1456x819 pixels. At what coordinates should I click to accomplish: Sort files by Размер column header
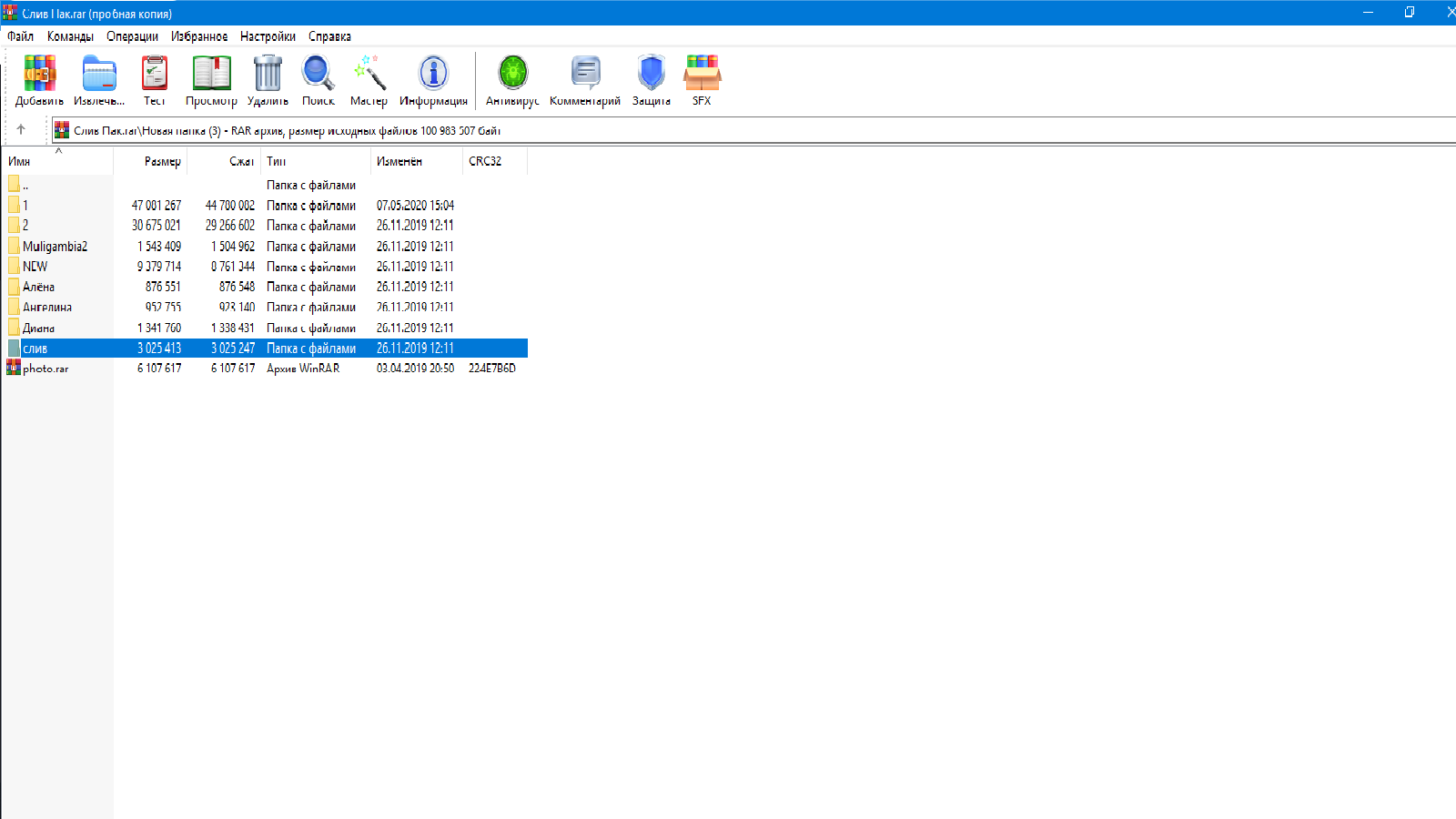coord(162,161)
